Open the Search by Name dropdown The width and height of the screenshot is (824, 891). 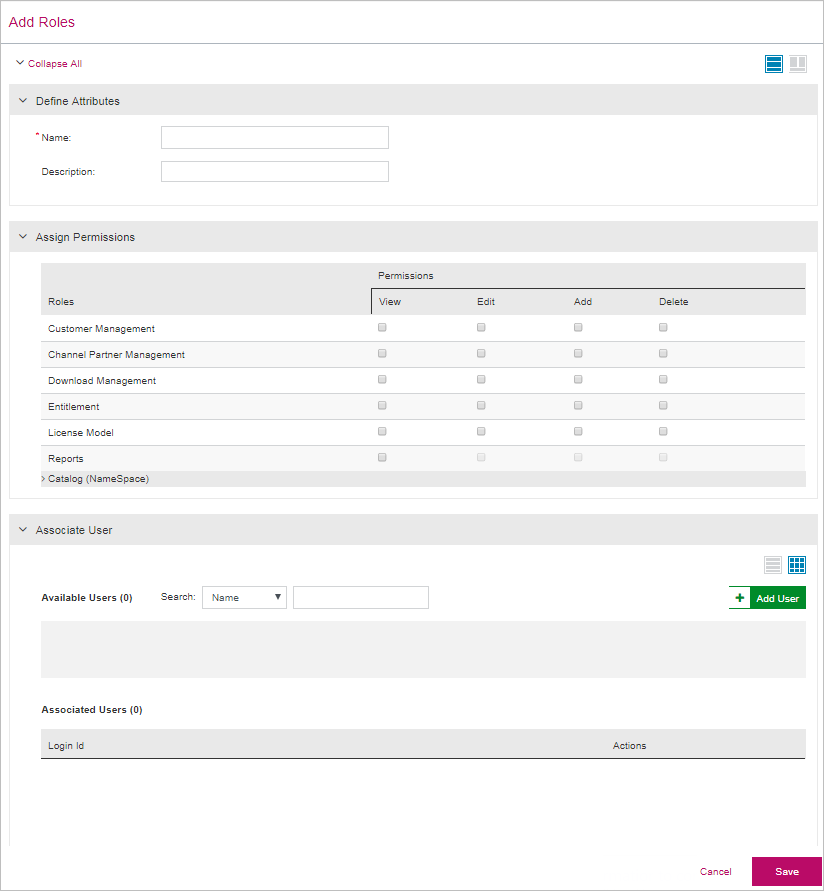tap(244, 598)
